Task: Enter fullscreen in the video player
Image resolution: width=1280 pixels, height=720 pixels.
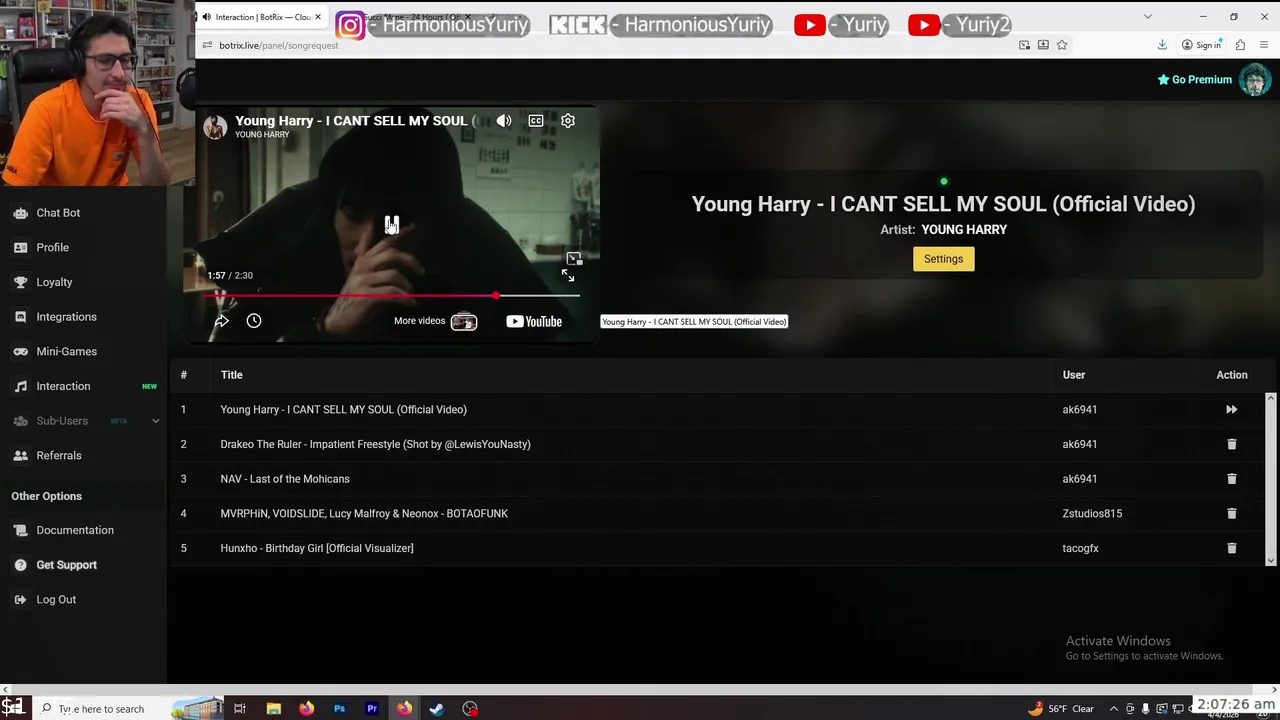Action: [x=568, y=276]
